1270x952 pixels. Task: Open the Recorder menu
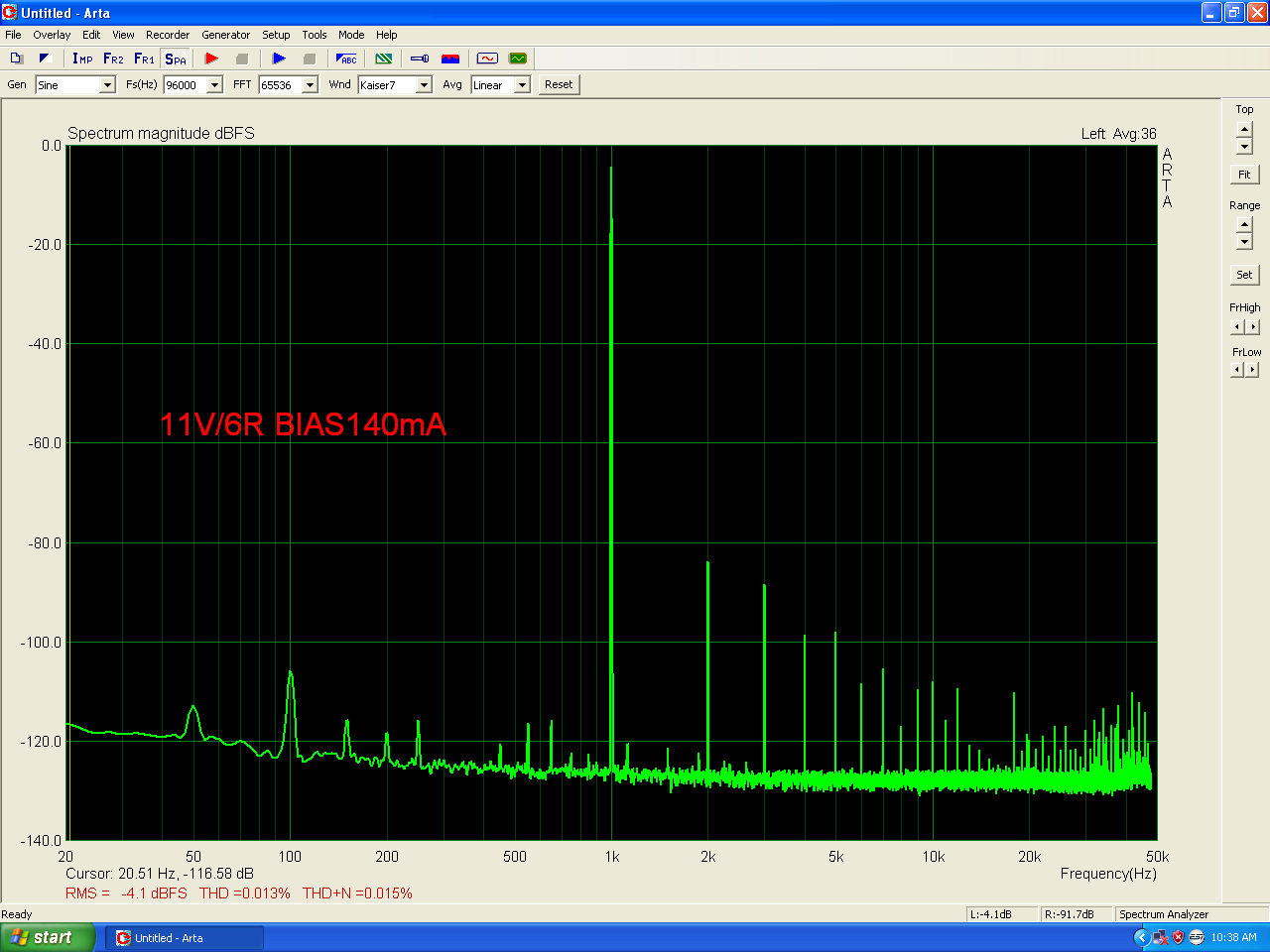click(x=168, y=35)
